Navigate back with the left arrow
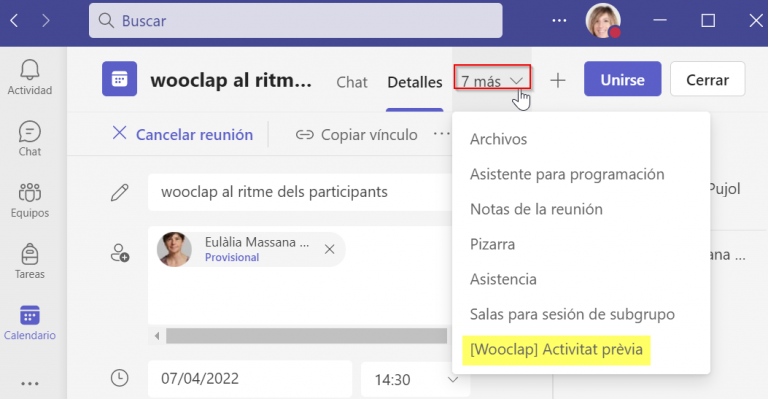The height and width of the screenshot is (399, 768). click(x=14, y=21)
